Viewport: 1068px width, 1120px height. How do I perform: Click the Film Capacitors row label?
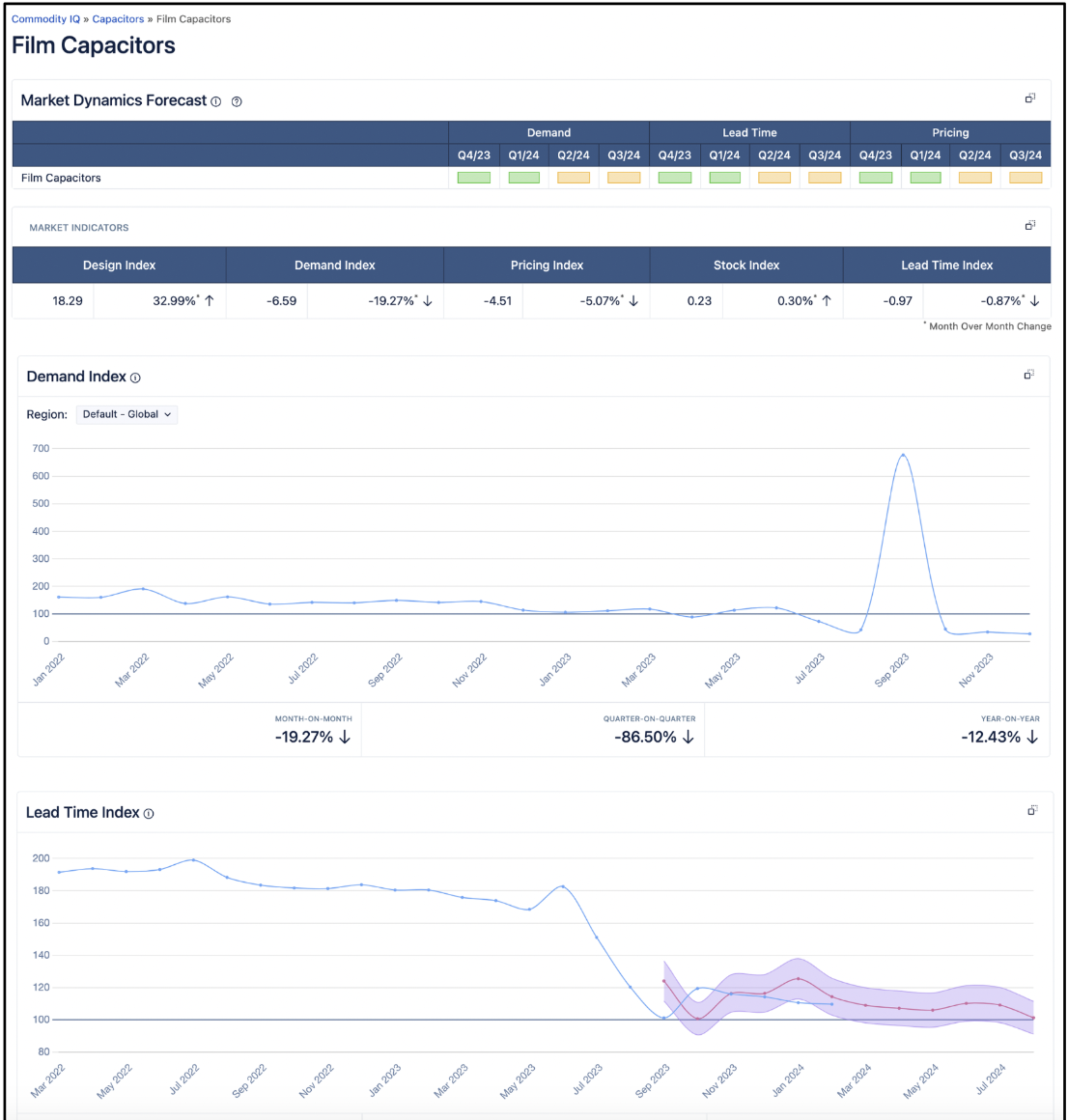point(61,178)
